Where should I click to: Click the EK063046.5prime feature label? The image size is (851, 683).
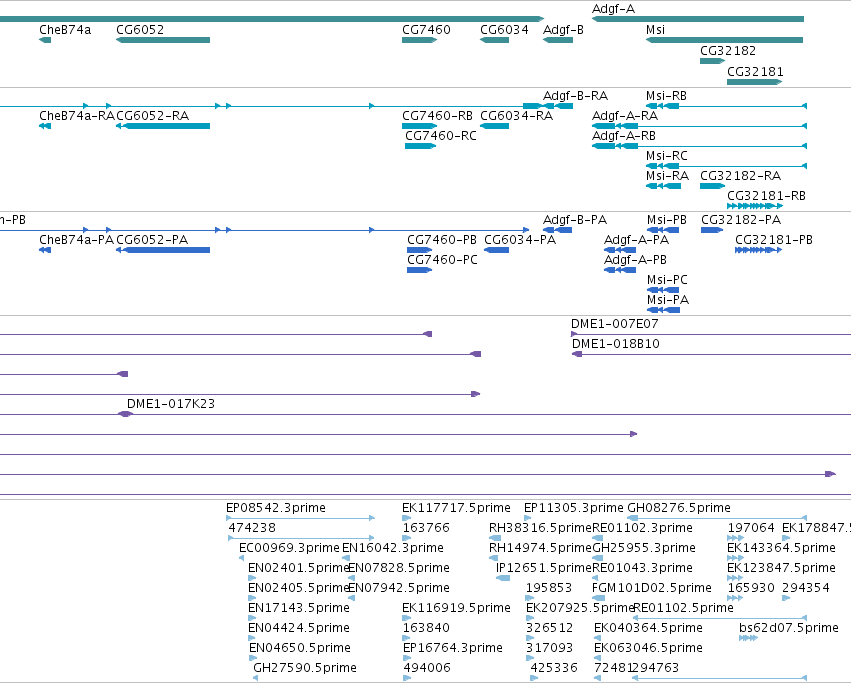[x=648, y=648]
